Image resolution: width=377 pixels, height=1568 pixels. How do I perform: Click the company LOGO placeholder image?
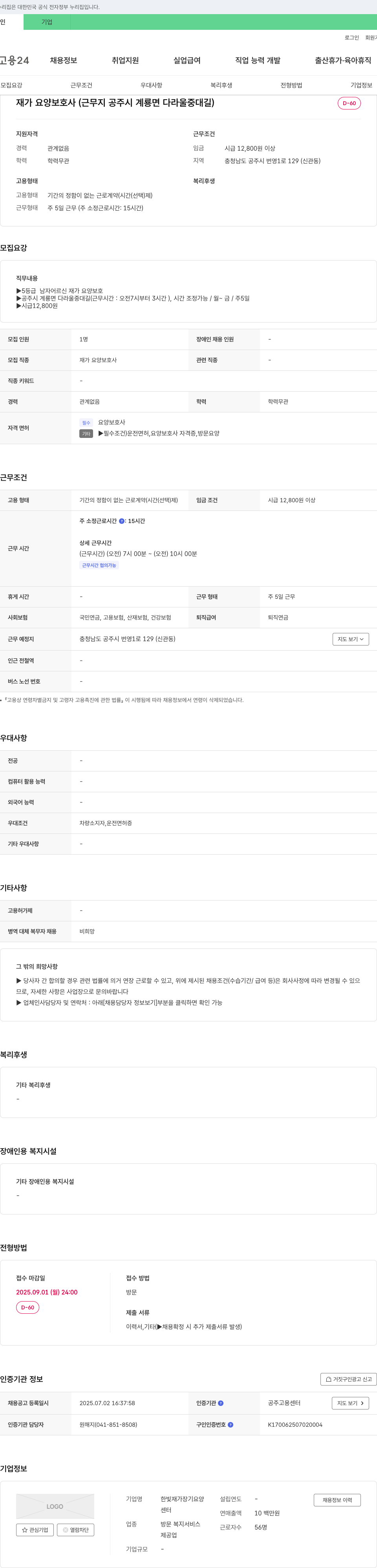click(55, 1506)
